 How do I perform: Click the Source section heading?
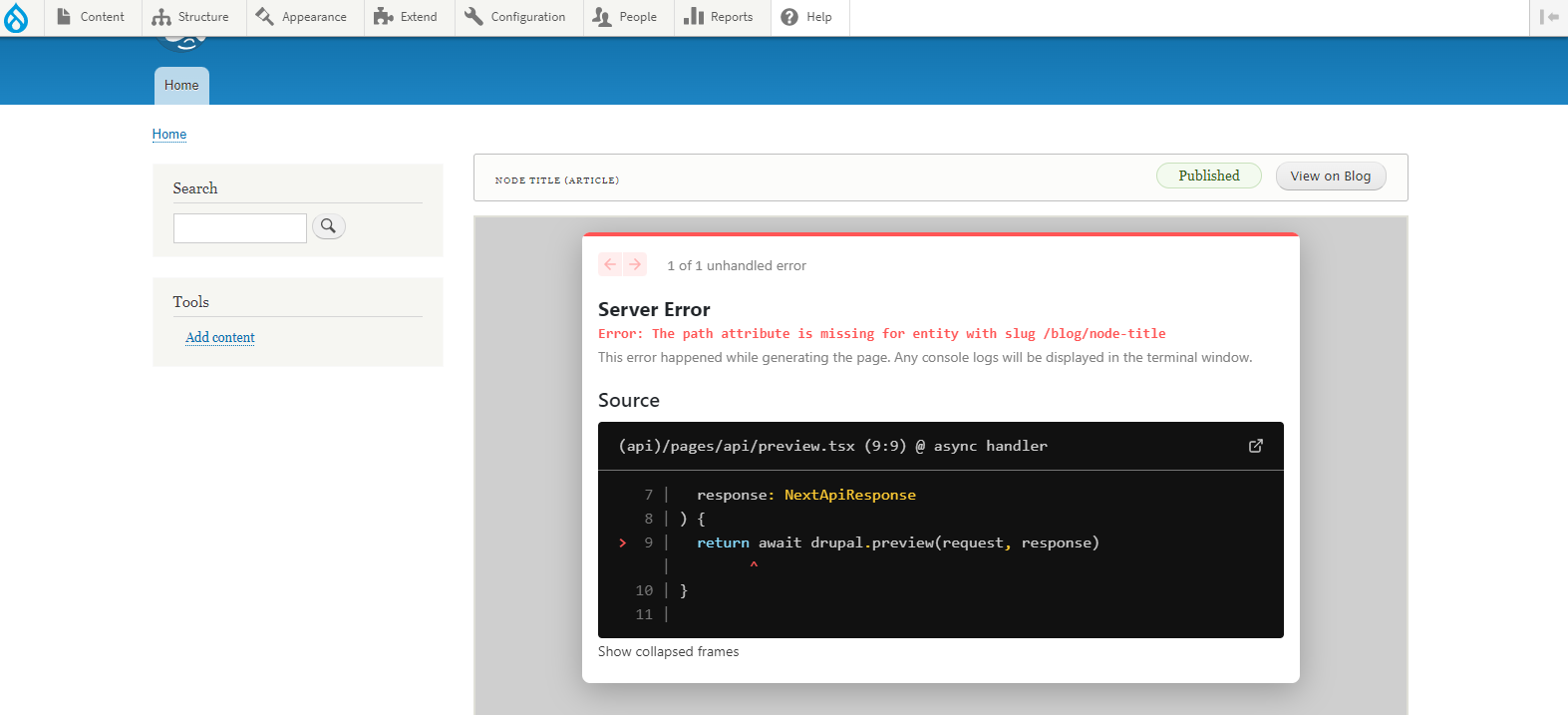pos(629,400)
